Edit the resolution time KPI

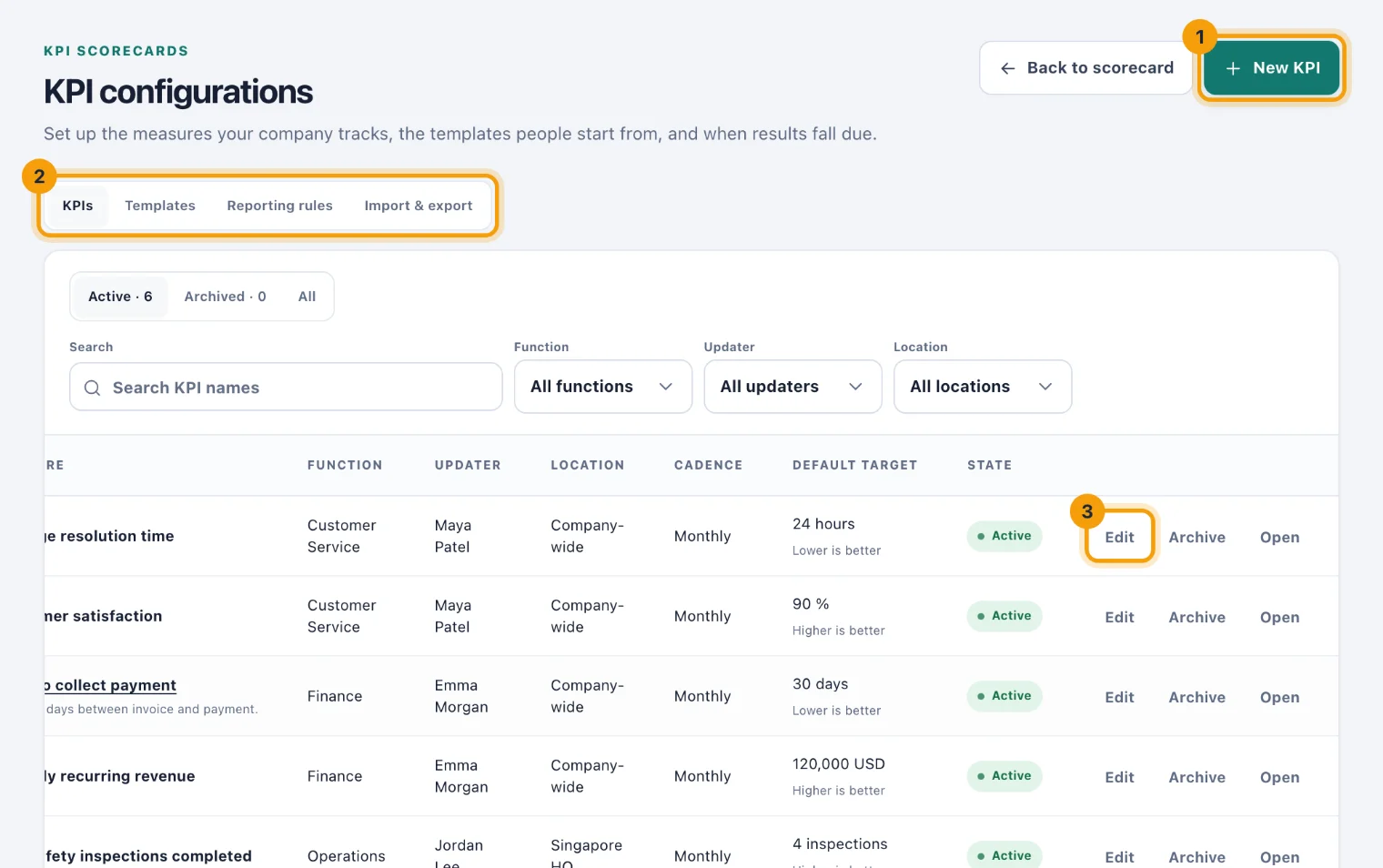pos(1119,537)
